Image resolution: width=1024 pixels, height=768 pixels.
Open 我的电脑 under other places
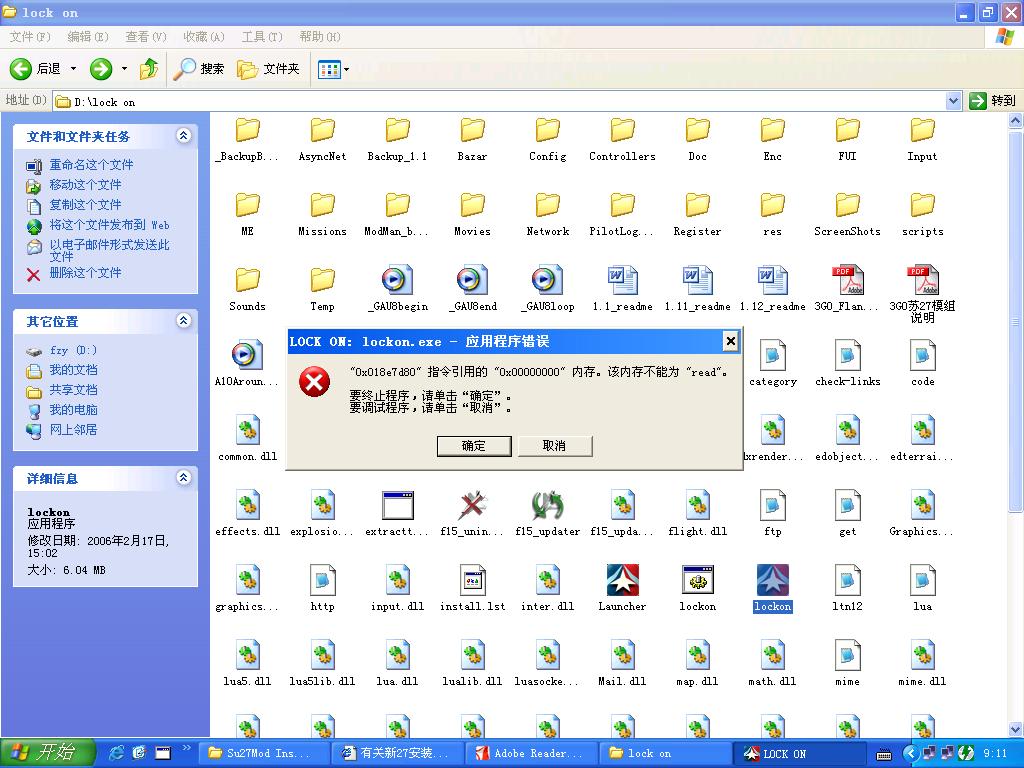[x=73, y=410]
